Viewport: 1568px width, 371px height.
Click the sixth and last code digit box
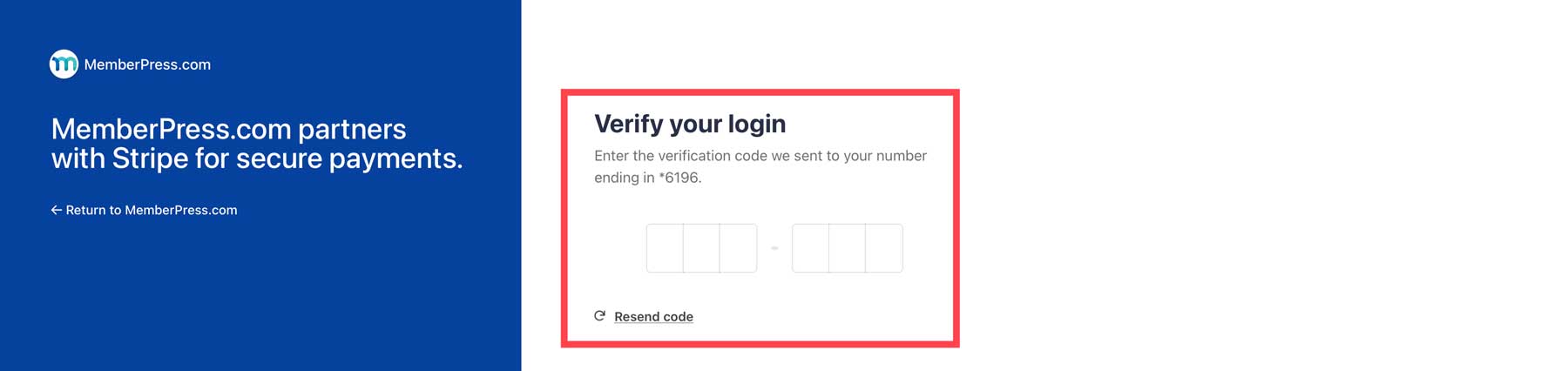pyautogui.click(x=883, y=248)
